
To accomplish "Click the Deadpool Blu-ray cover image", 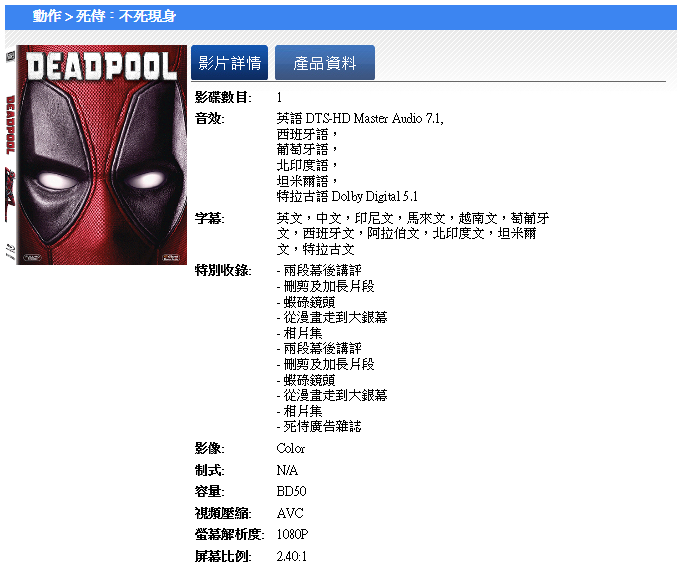I will click(97, 155).
